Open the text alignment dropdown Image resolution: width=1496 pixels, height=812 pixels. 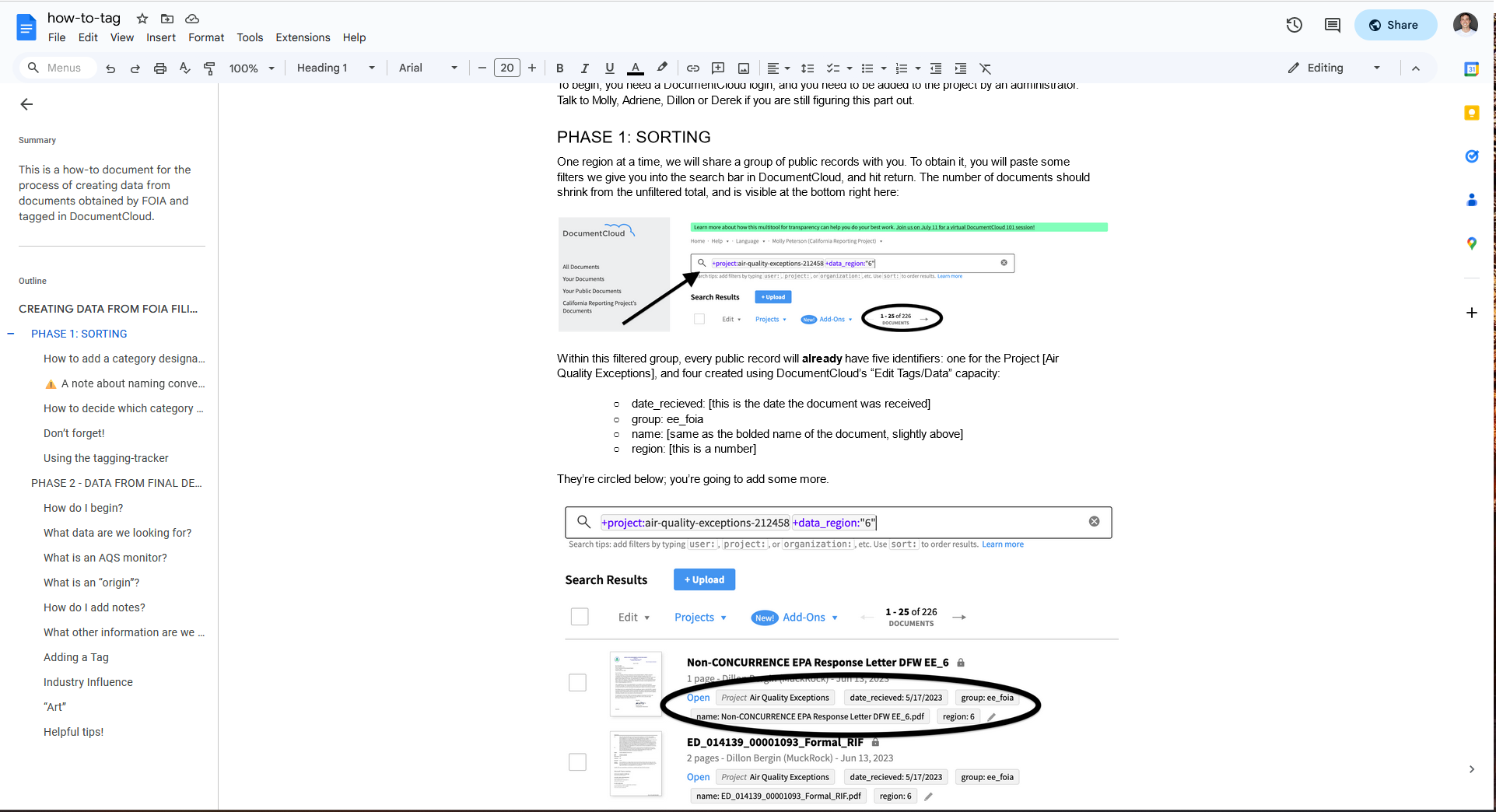pyautogui.click(x=778, y=68)
